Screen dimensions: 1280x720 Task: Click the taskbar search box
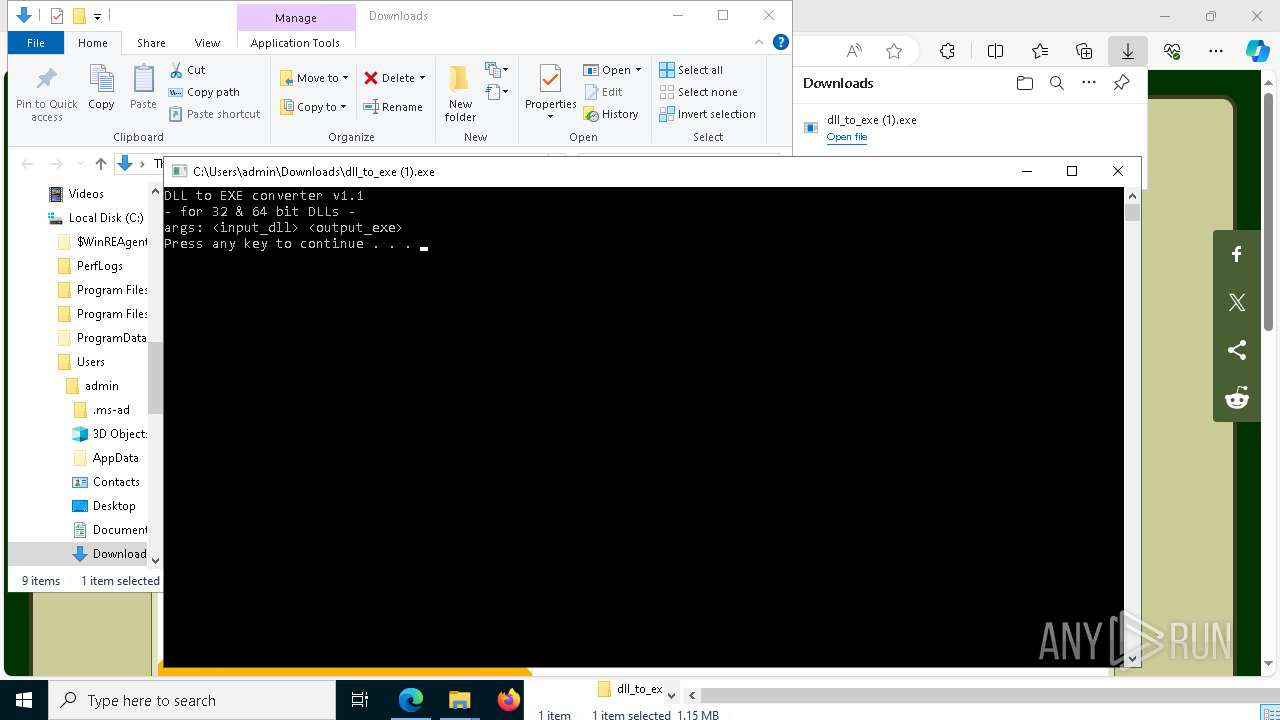(191, 700)
